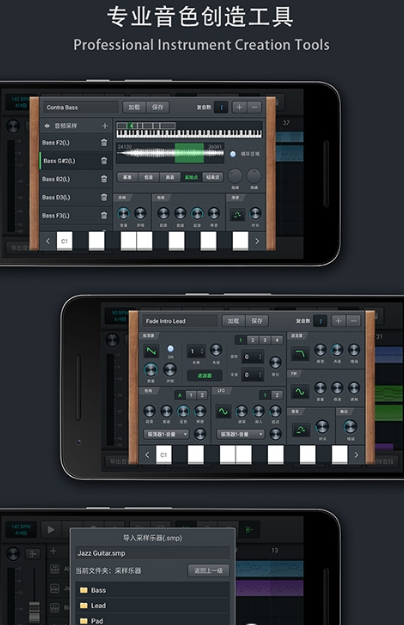Select oscillator 1 tab in the synth
Screen dimensions: 404x625
[240, 340]
